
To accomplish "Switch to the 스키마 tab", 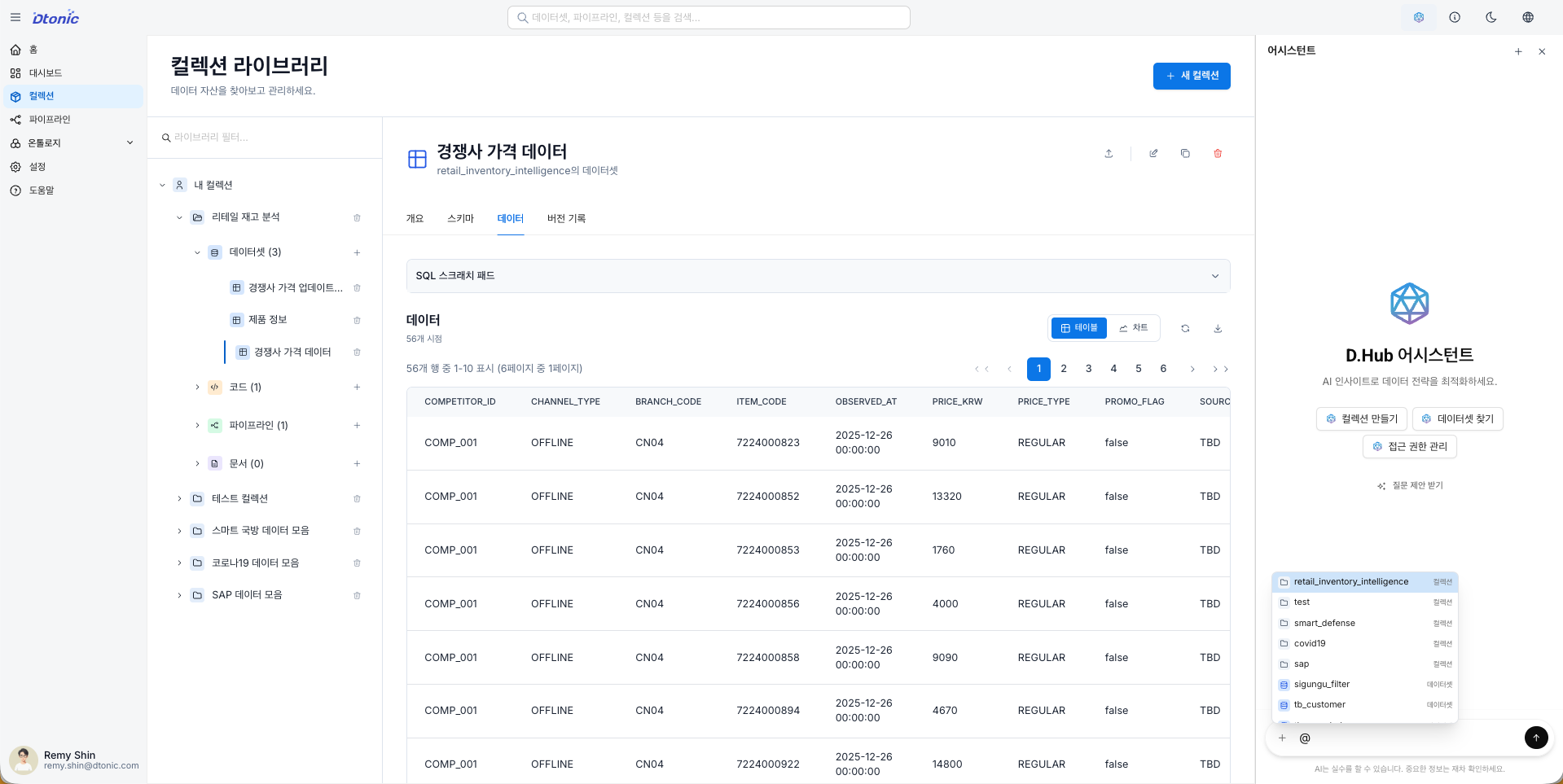I will point(460,218).
